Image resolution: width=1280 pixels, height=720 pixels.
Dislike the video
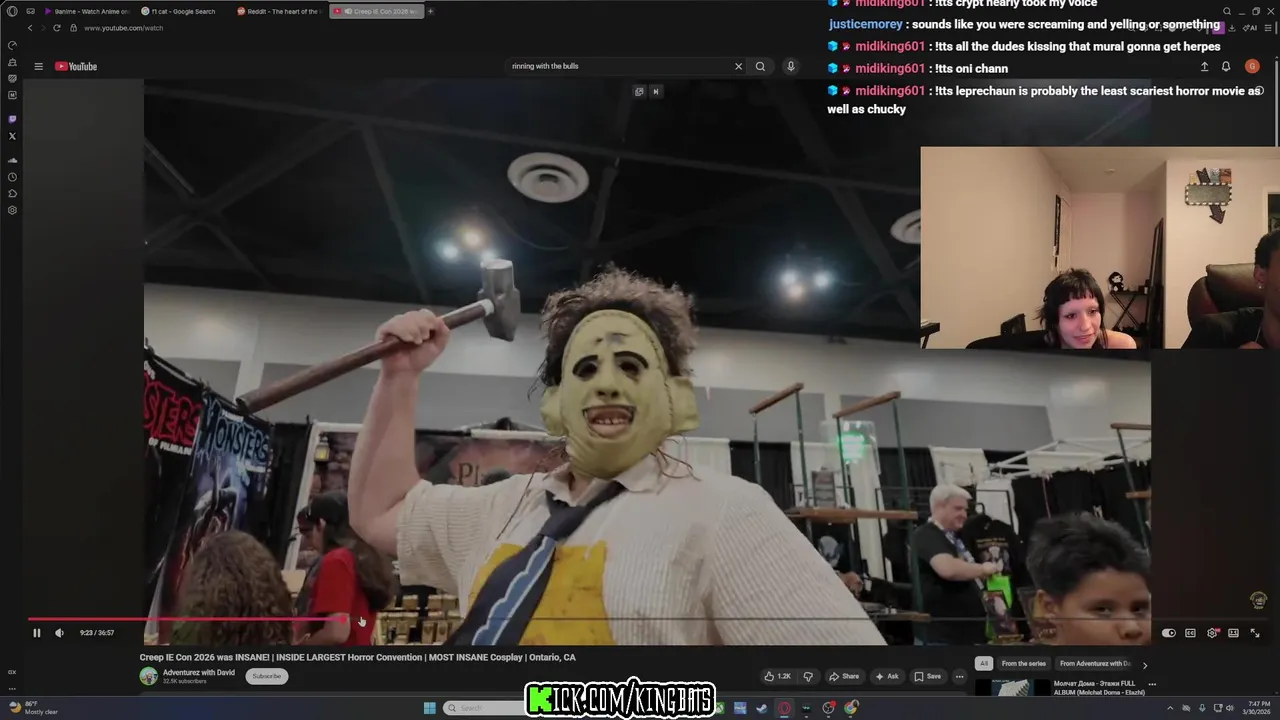click(x=808, y=676)
